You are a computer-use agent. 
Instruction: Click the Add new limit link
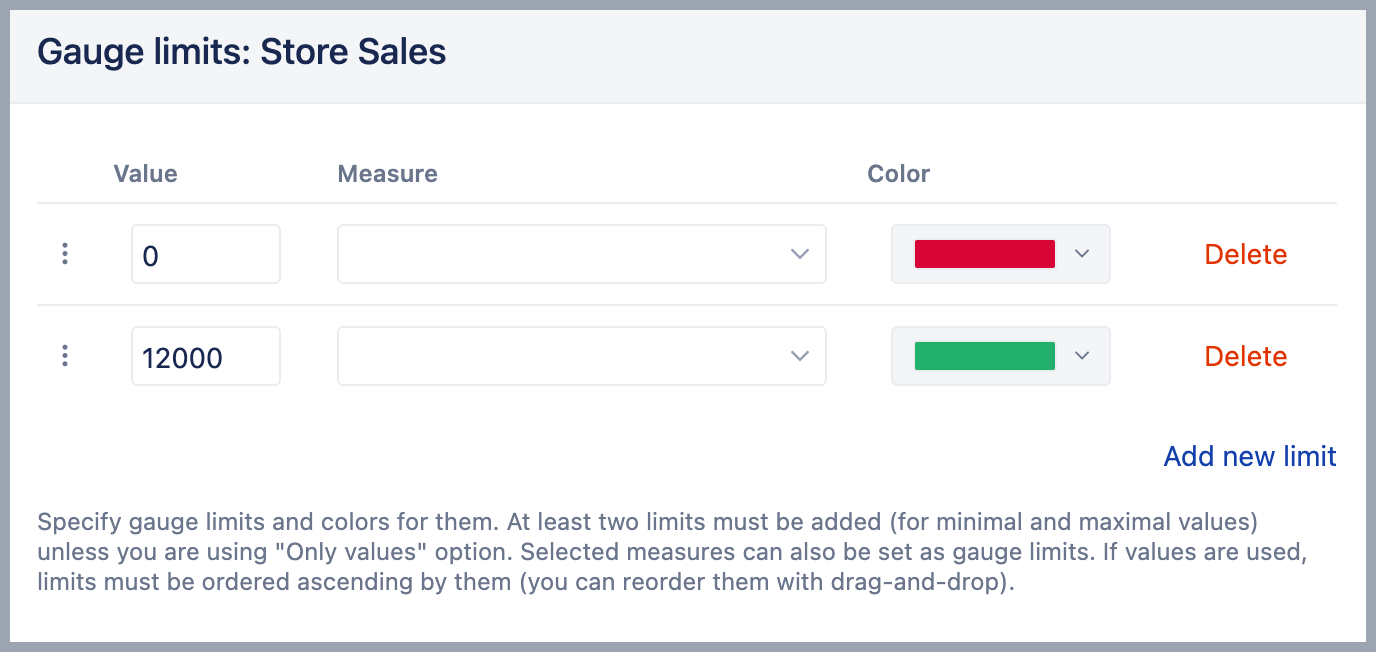point(1250,456)
